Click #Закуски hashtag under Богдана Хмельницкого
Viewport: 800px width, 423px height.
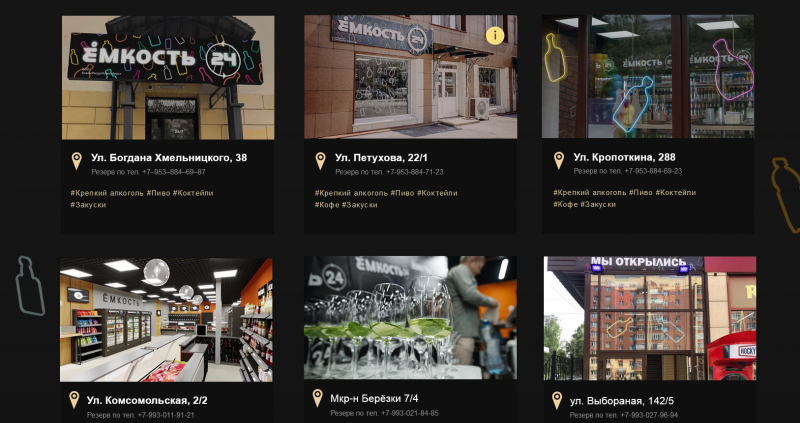click(88, 205)
